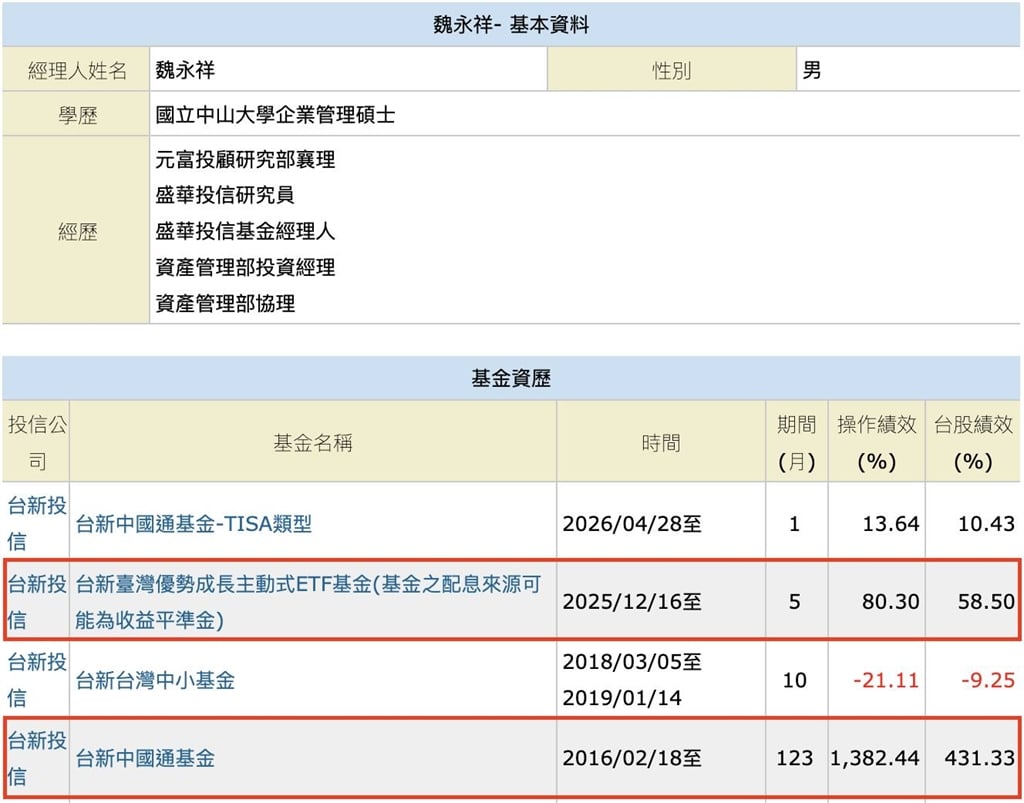This screenshot has height=803, width=1024.
Task: Select 國立中山大學企業管理碩士 text
Action: (x=275, y=115)
